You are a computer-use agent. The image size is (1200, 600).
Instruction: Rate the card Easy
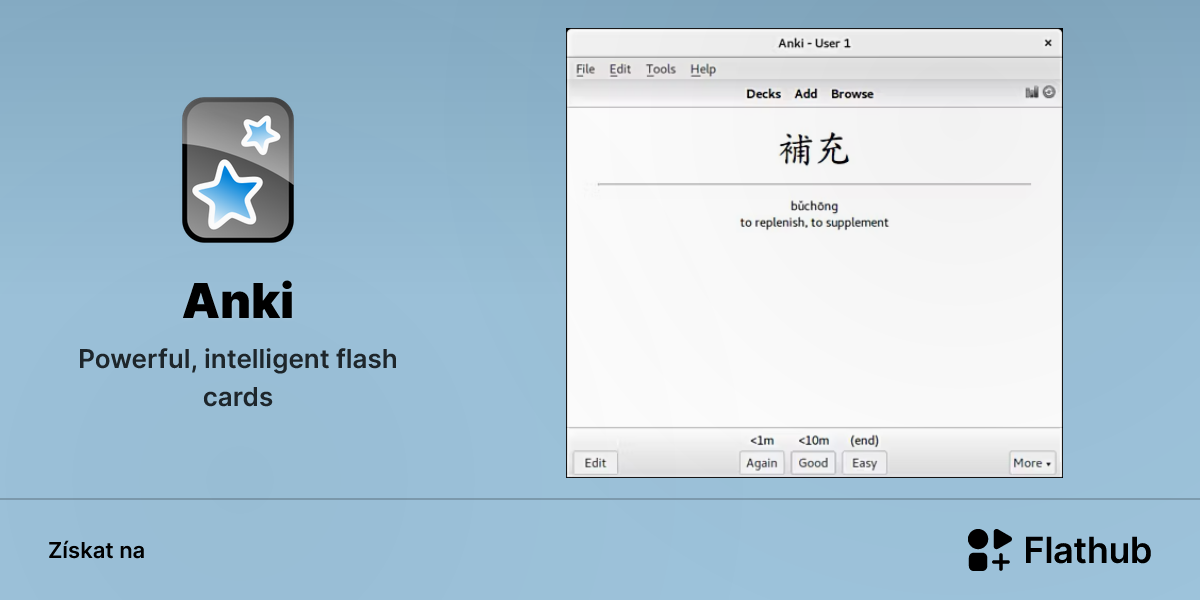[x=864, y=463]
